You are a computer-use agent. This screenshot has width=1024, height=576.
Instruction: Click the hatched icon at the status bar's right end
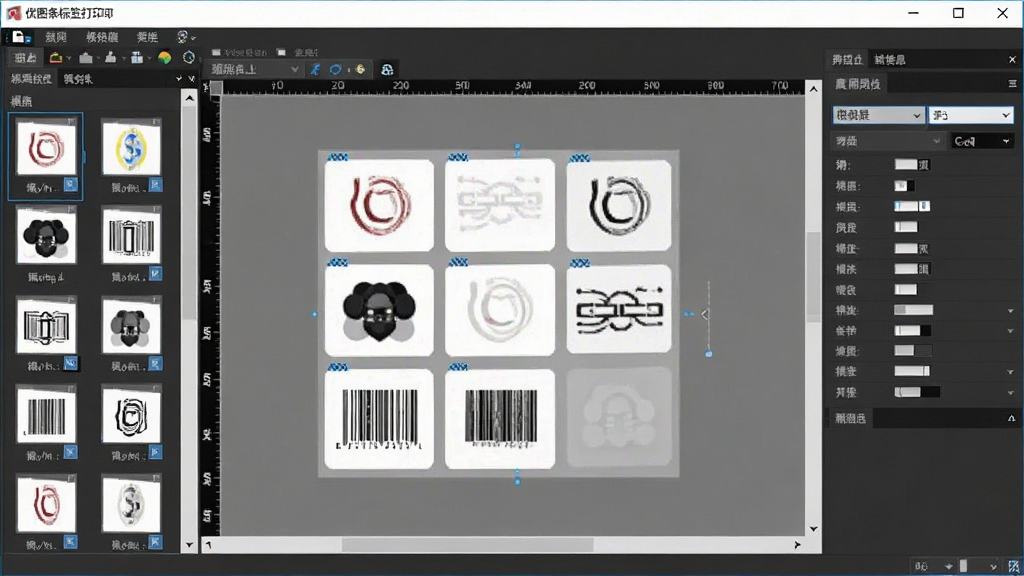(1014, 566)
